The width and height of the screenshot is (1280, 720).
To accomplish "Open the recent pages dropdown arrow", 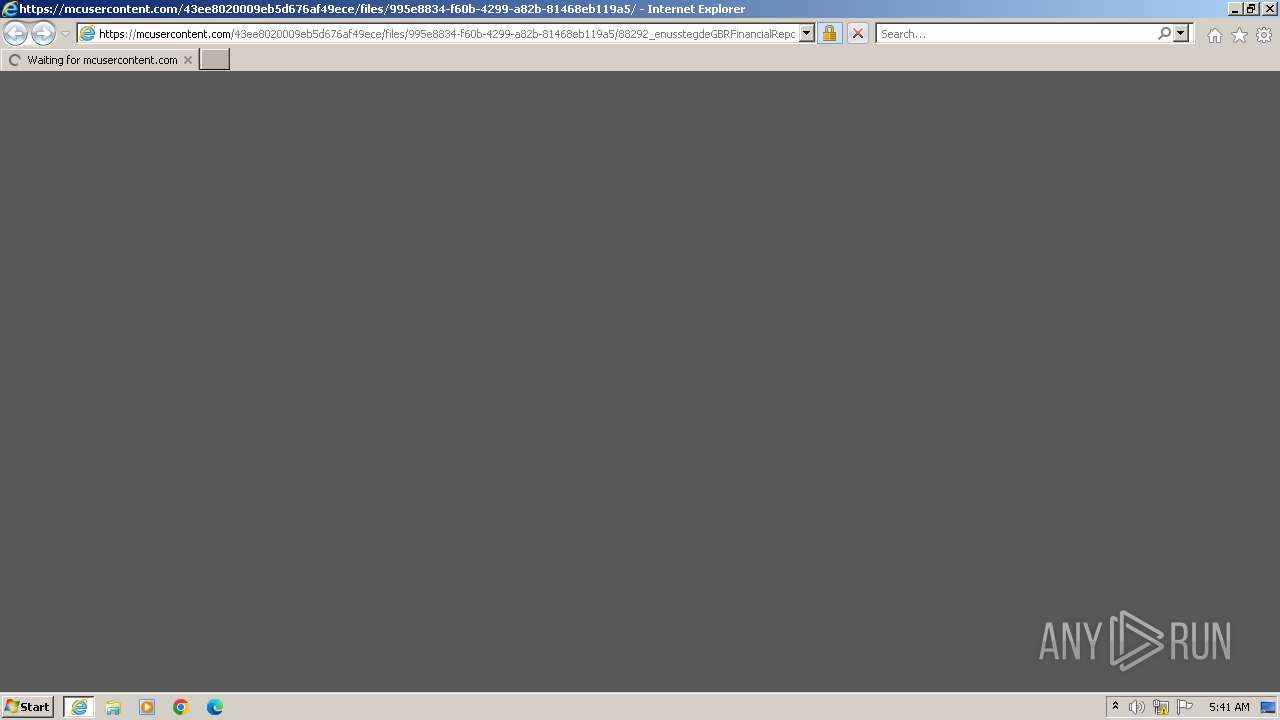I will click(x=66, y=34).
